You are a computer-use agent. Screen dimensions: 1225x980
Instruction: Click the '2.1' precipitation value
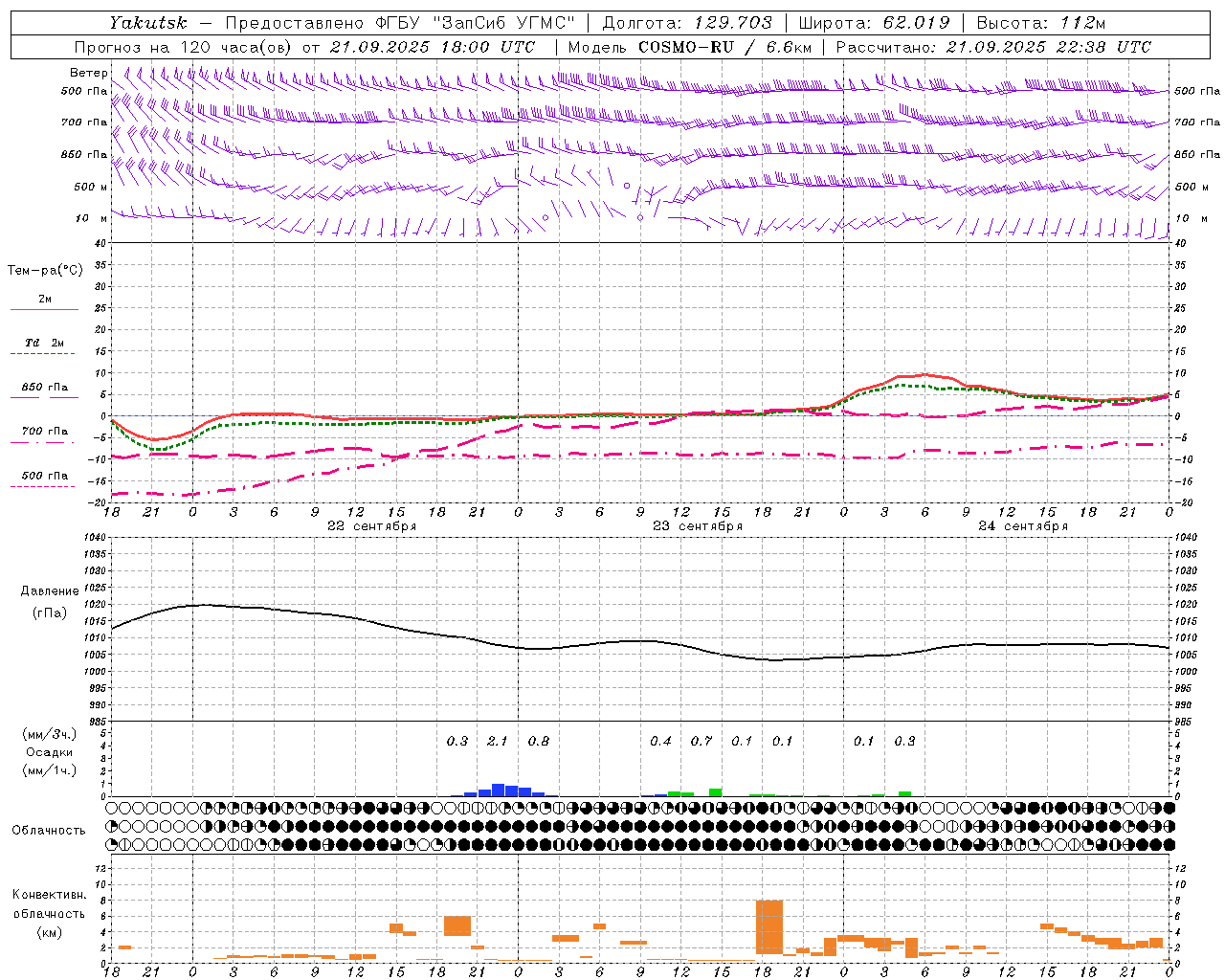(x=498, y=741)
